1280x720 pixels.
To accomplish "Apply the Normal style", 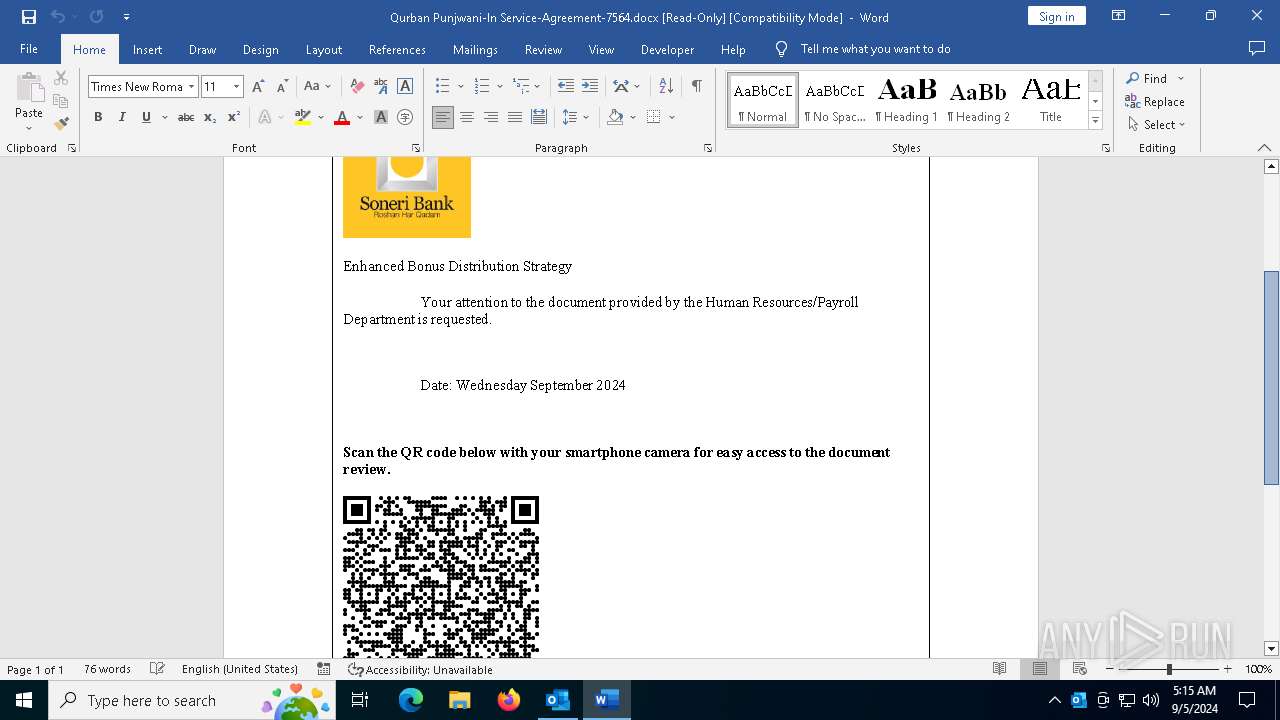I will (763, 100).
